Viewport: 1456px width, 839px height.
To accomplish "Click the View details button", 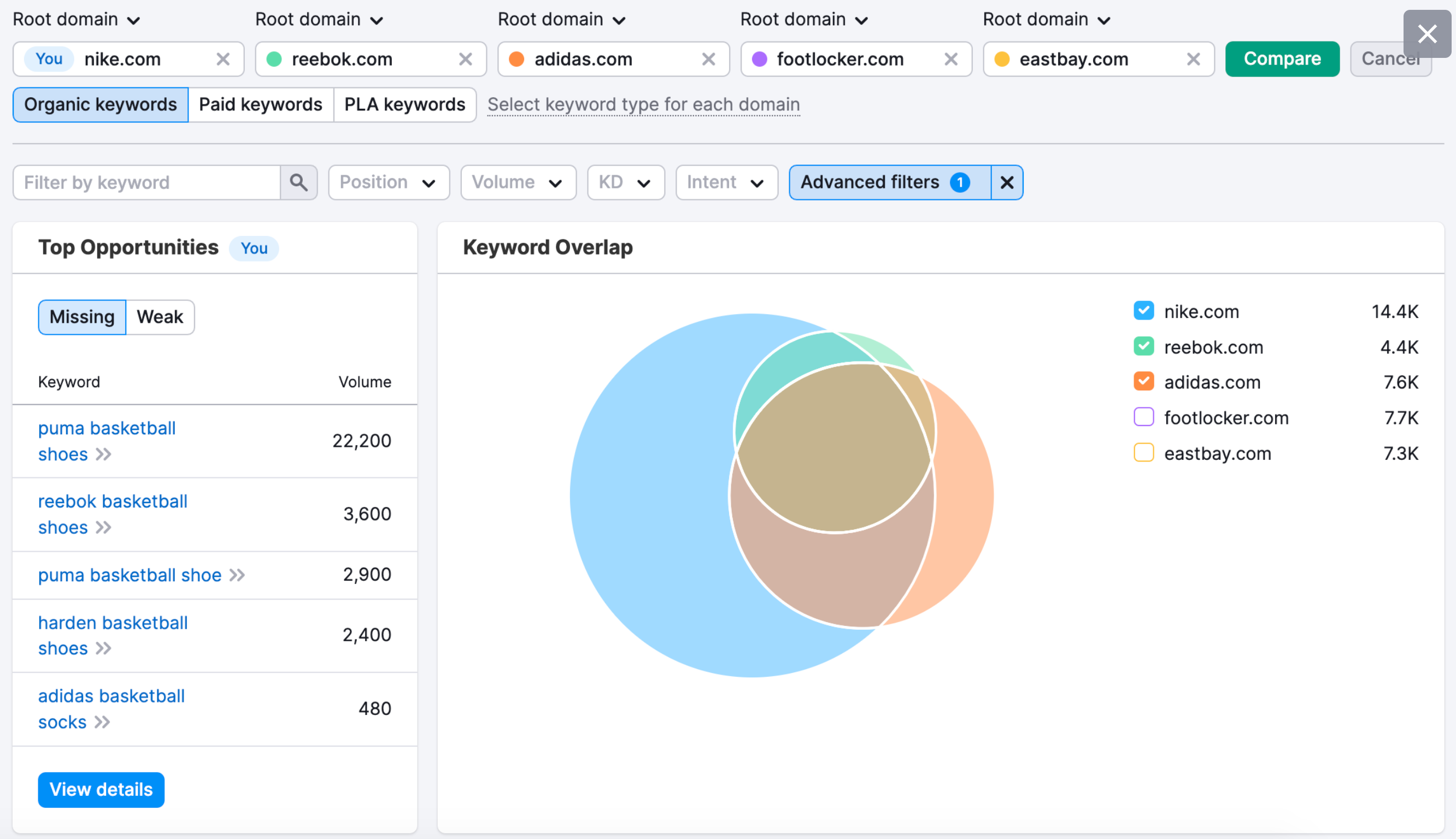I will click(101, 789).
